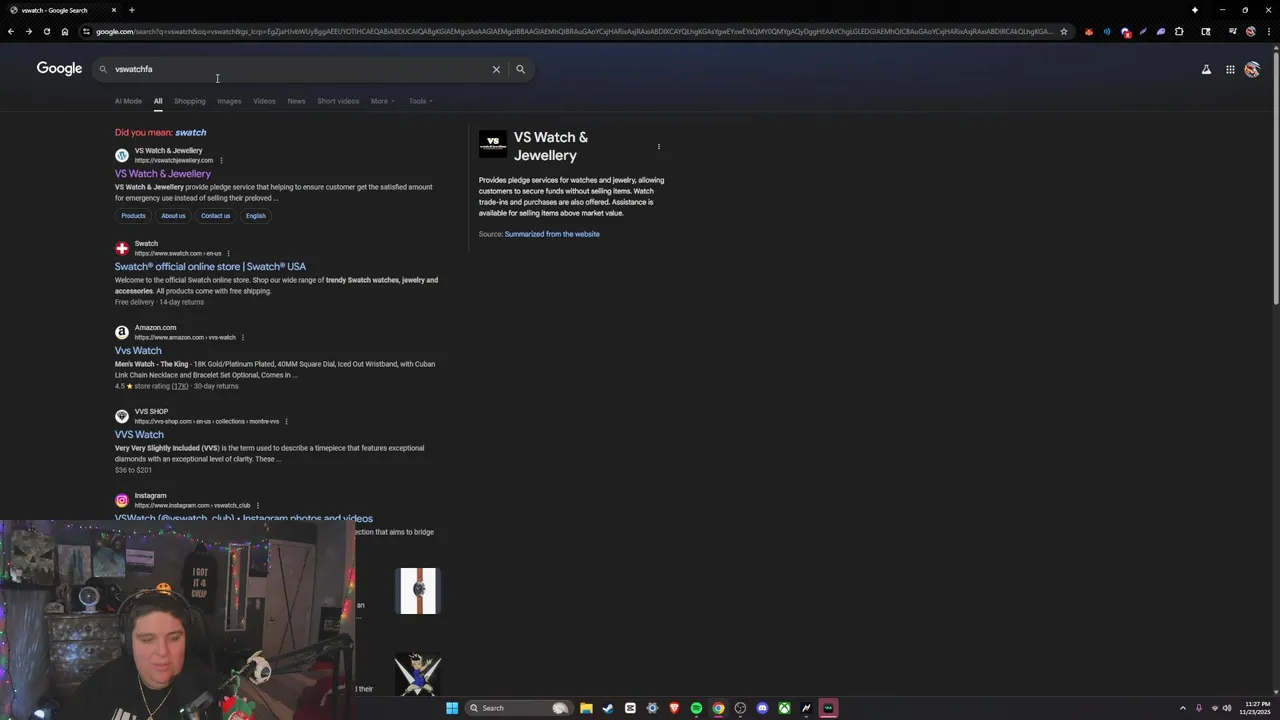This screenshot has width=1280, height=720.
Task: Open Steam from the taskbar
Action: point(608,708)
